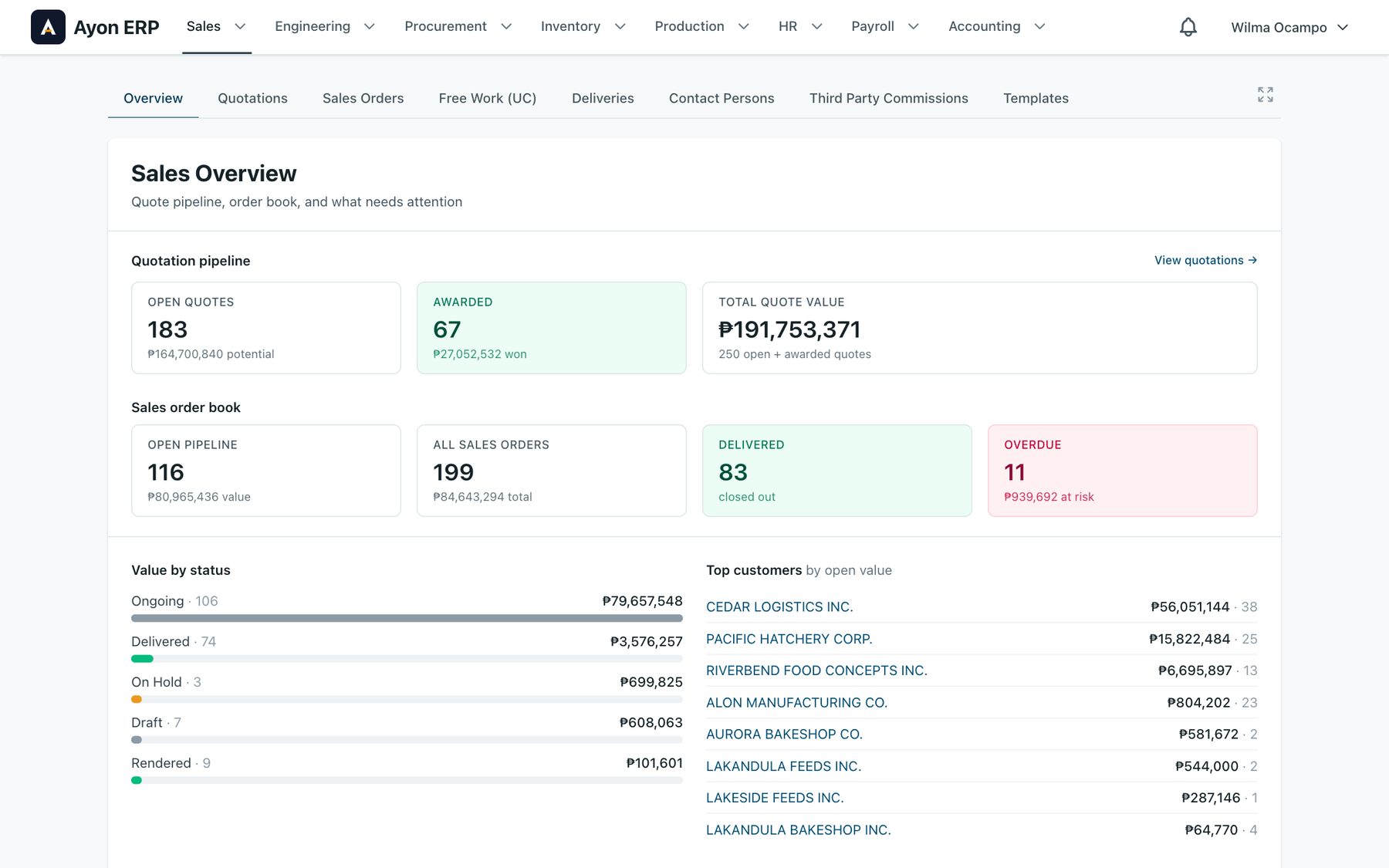The width and height of the screenshot is (1389, 868).
Task: Click the Delivered status value bar
Action: pyautogui.click(x=407, y=659)
